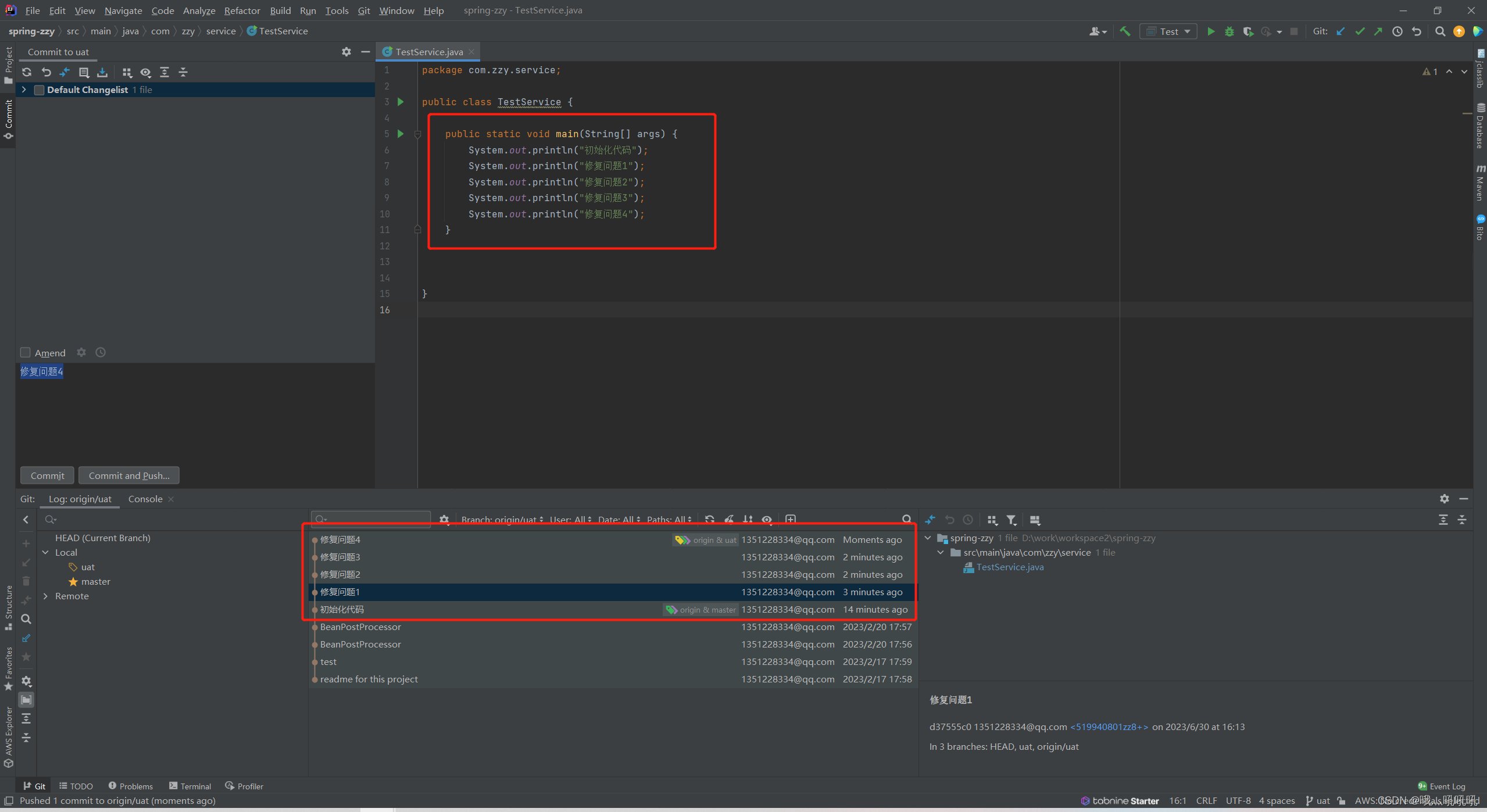
Task: Click Git update project blue arrow
Action: 1341,31
